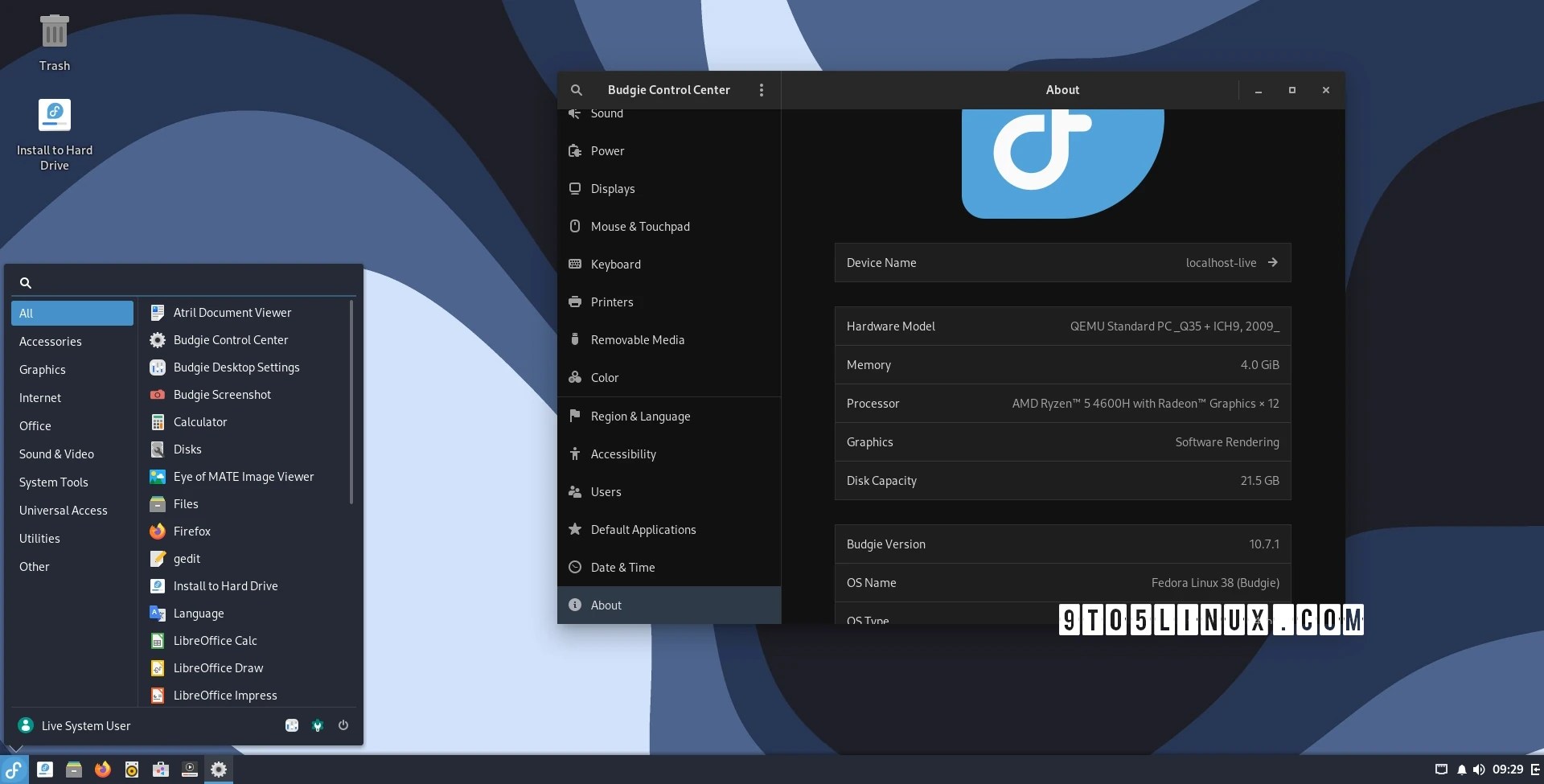Screen dimensions: 1544x784
Task: Click the network icon in the system tray
Action: pos(1439,770)
